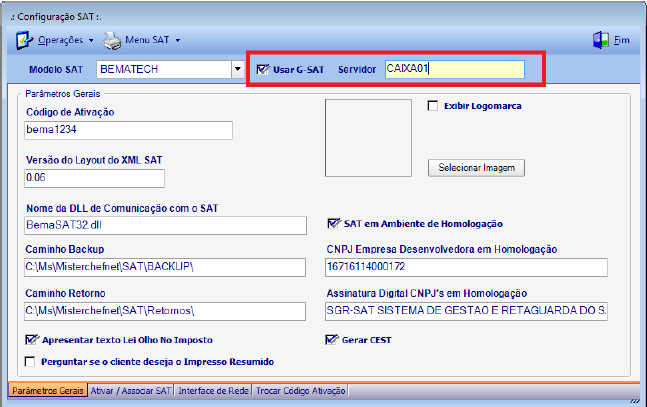Switch to the Parâmetros Gerais tab
The width and height of the screenshot is (647, 407).
[x=47, y=390]
